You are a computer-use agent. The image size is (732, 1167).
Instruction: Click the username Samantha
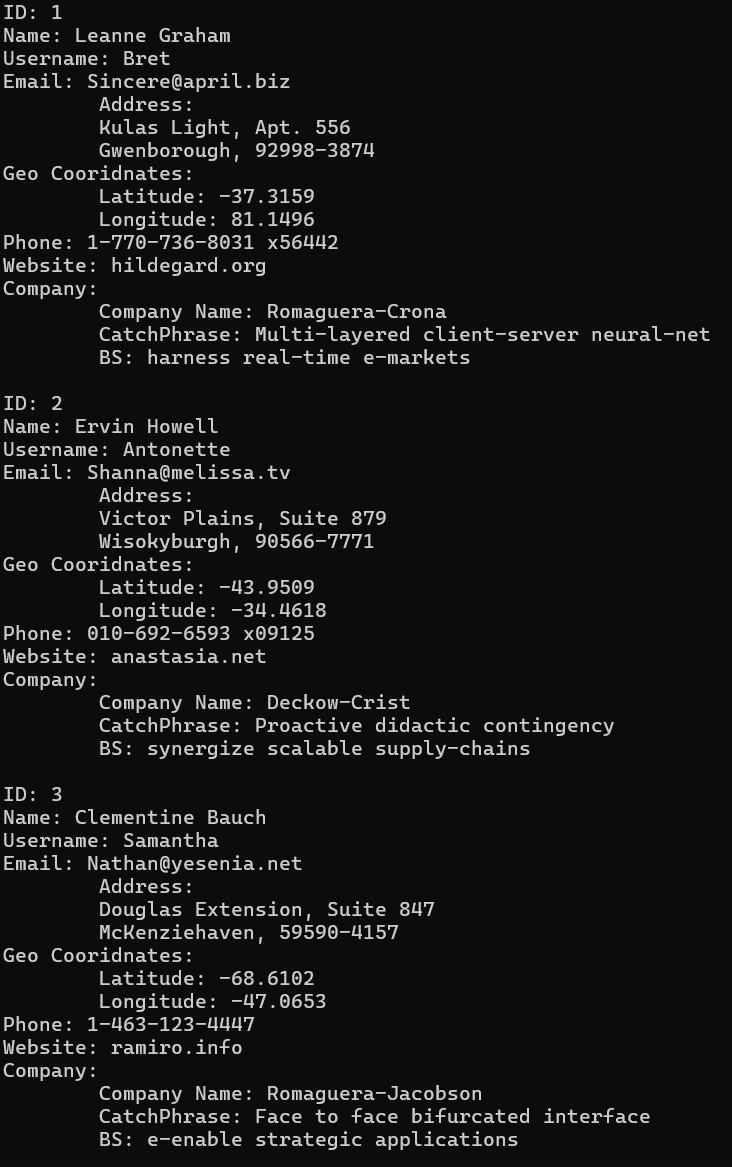pos(170,840)
